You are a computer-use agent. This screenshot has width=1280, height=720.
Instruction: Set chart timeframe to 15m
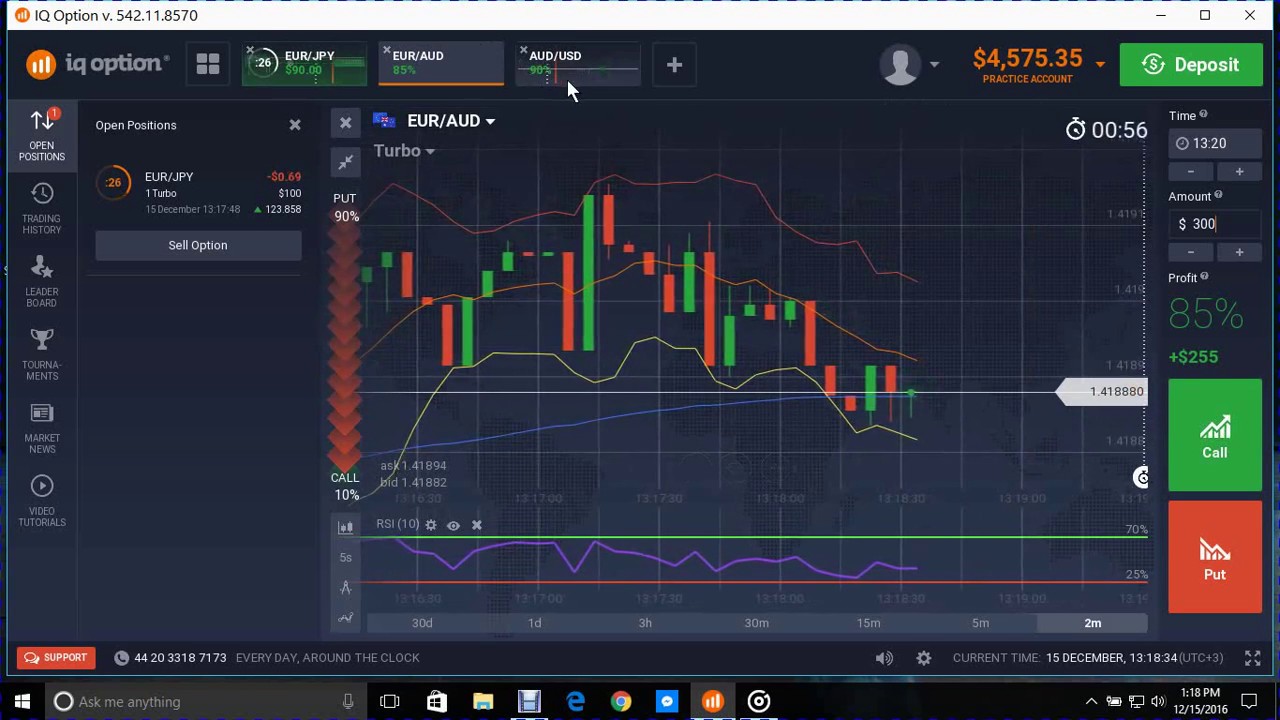(868, 623)
